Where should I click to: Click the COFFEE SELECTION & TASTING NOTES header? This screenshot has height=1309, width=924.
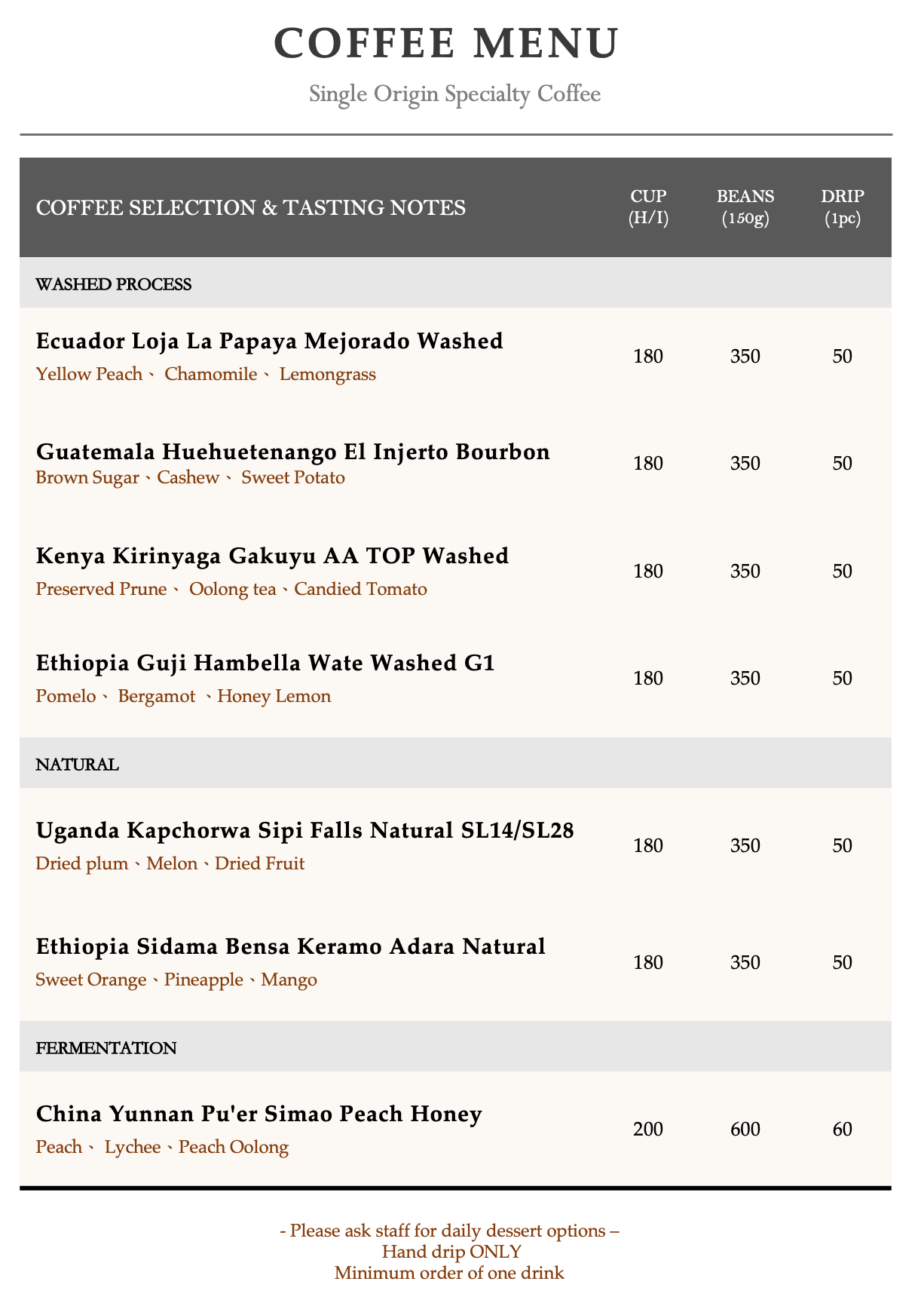[251, 207]
